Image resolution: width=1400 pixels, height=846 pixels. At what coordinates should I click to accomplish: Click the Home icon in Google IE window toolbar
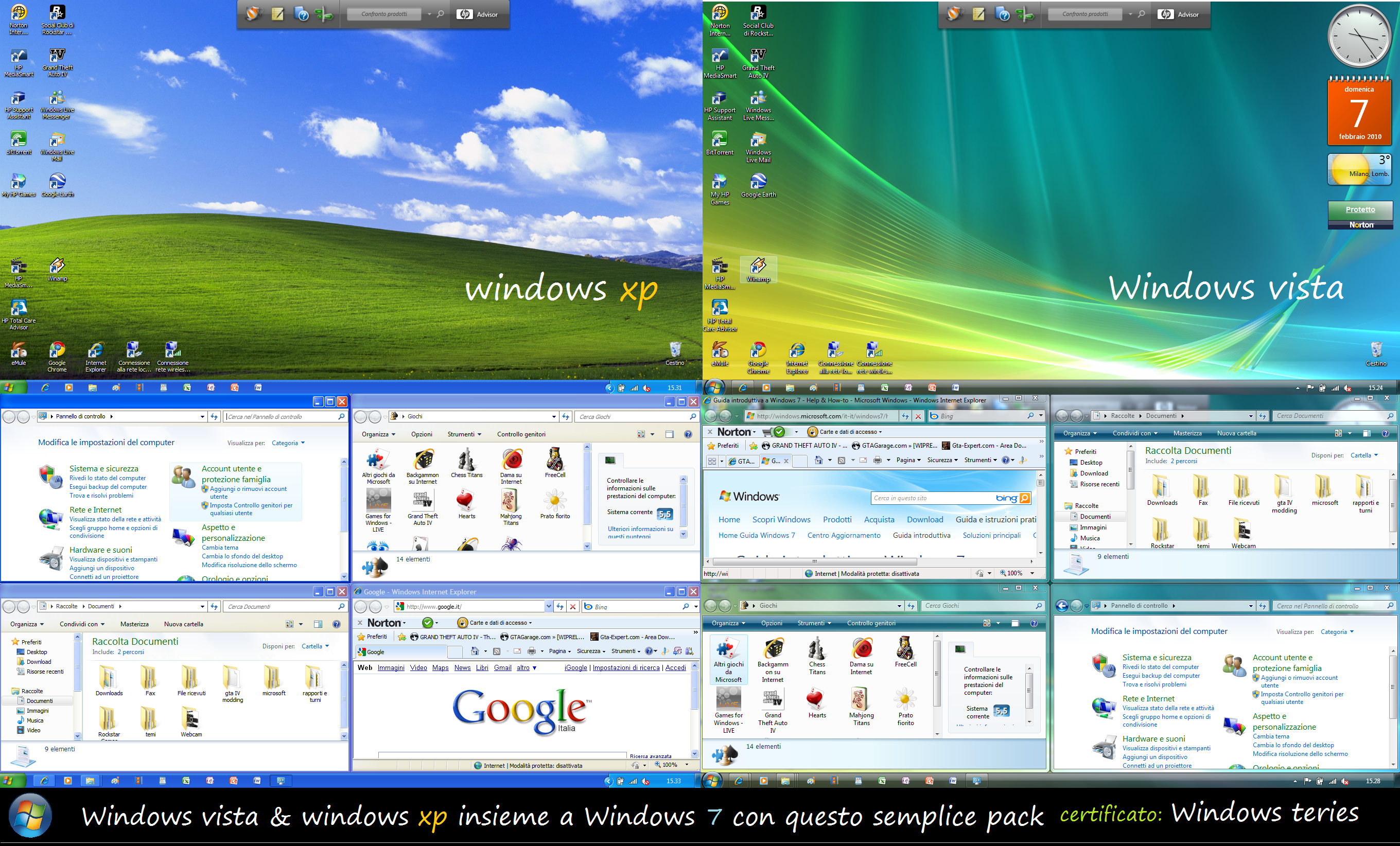pyautogui.click(x=475, y=651)
